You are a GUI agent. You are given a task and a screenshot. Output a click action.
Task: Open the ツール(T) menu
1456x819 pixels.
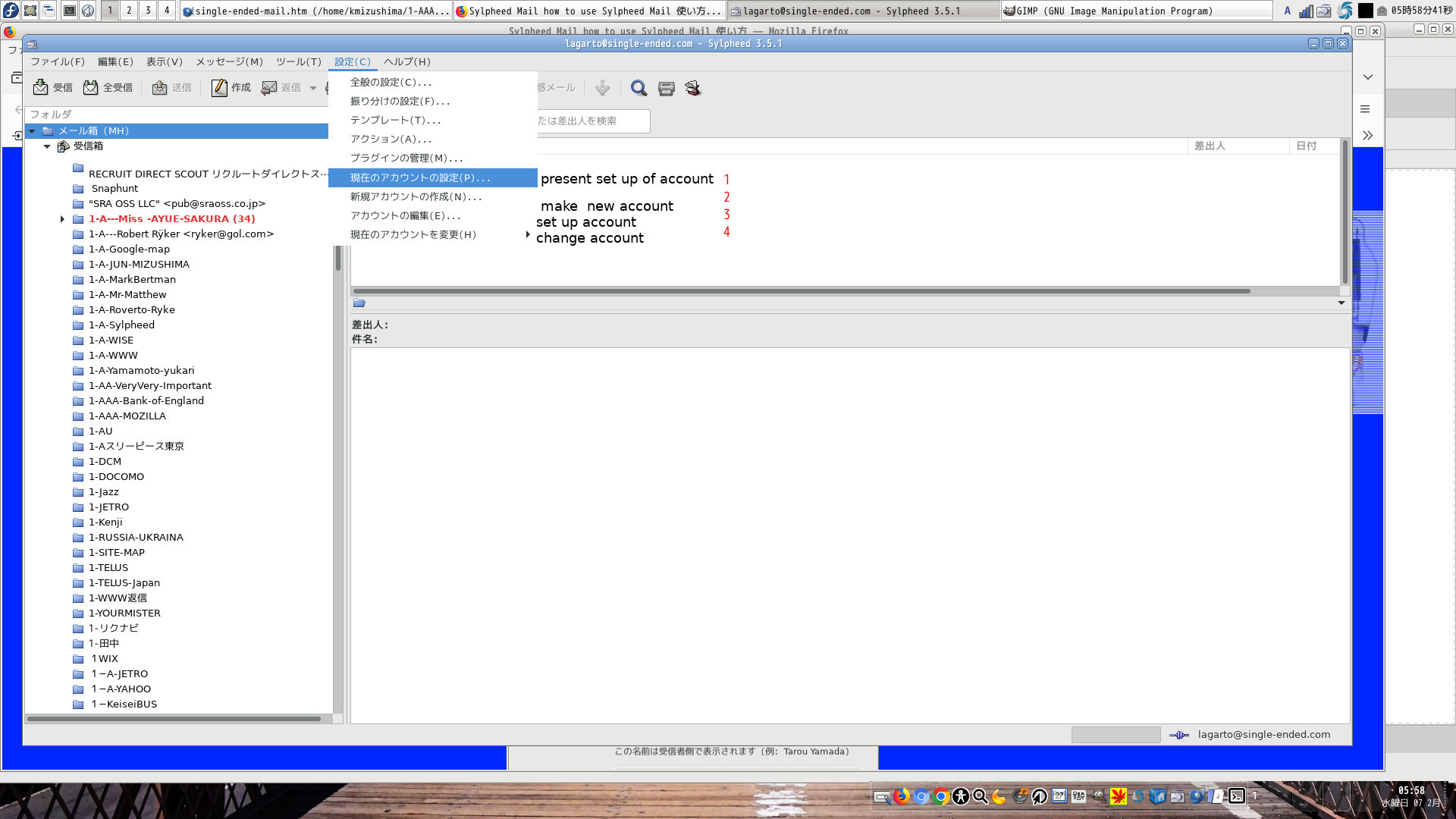point(297,61)
